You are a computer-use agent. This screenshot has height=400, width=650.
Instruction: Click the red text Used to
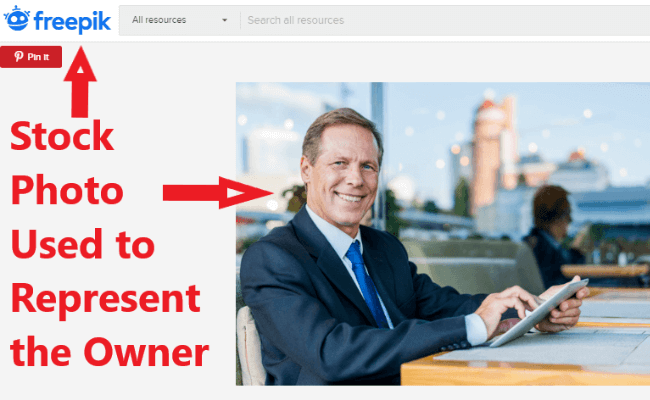coord(83,244)
